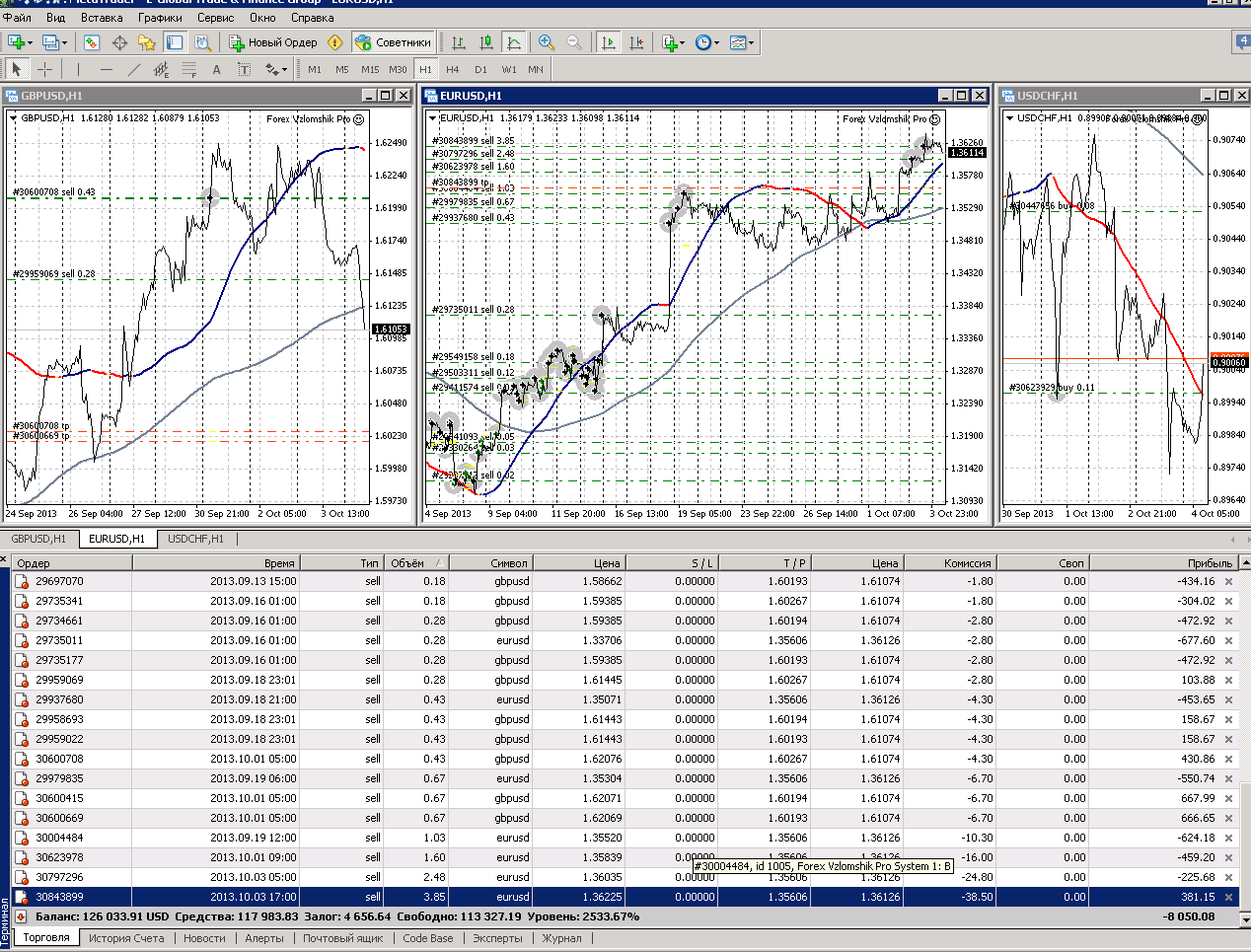Open the Indicators list icon
This screenshot has height=952, width=1251.
[671, 42]
